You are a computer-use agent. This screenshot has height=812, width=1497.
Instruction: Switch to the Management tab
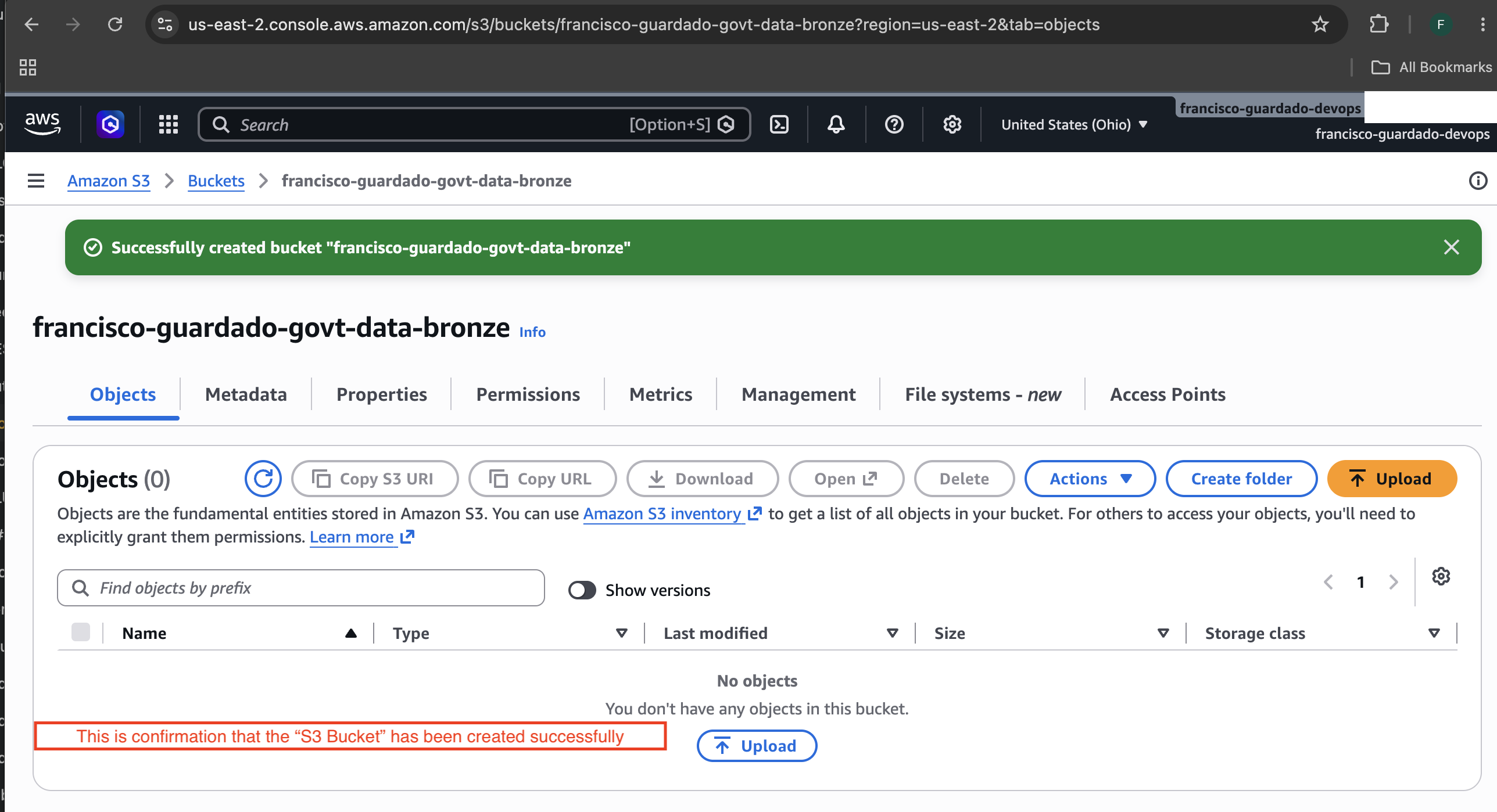798,394
